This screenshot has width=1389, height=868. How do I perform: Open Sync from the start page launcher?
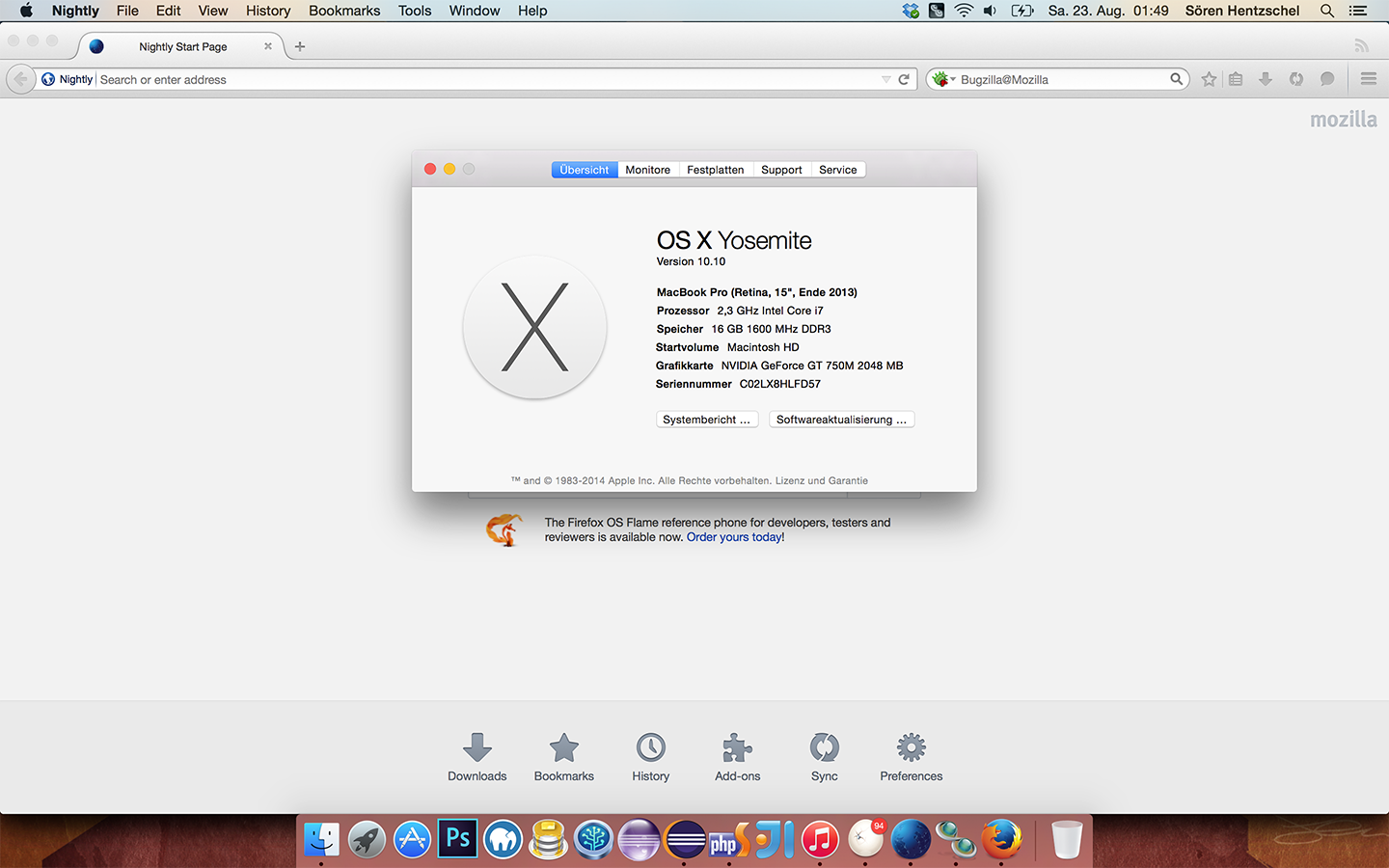tap(825, 756)
